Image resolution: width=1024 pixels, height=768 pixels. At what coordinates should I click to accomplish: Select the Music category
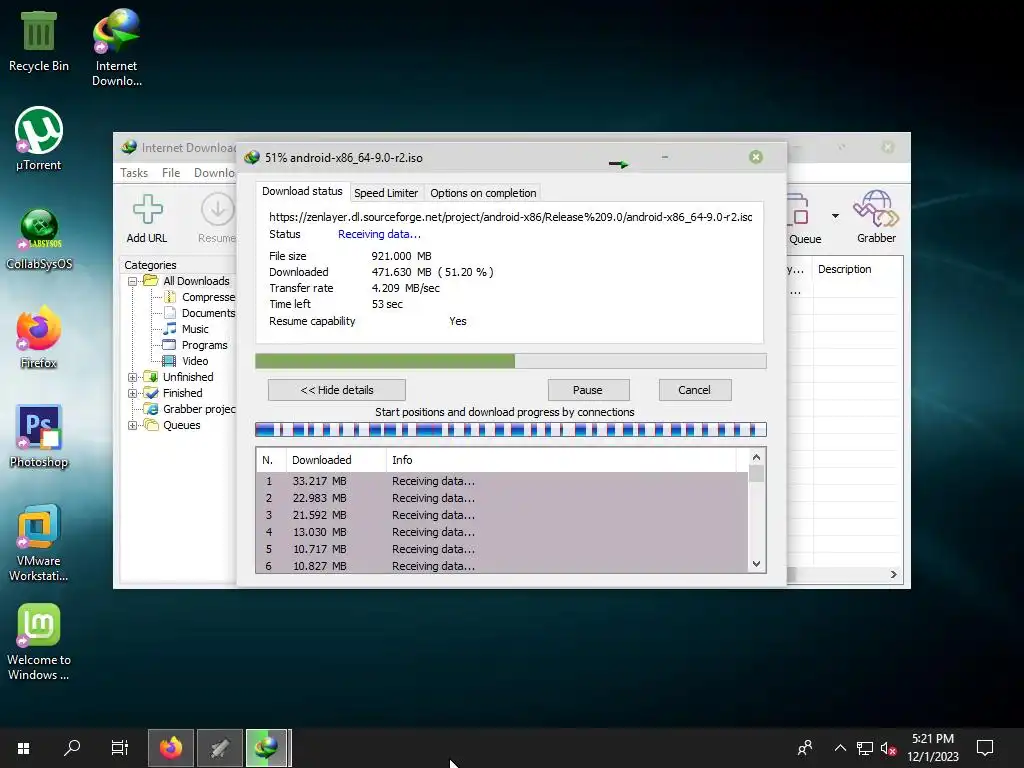[186, 328]
